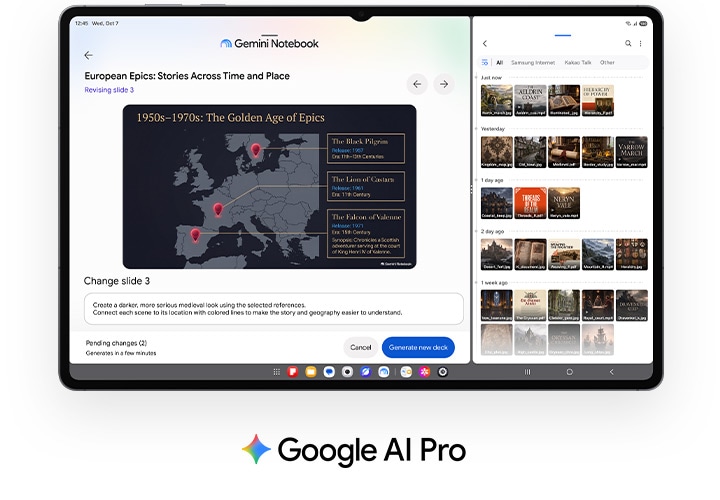The width and height of the screenshot is (720, 500).
Task: Select The Black Pilgrim info card
Action: [x=366, y=148]
